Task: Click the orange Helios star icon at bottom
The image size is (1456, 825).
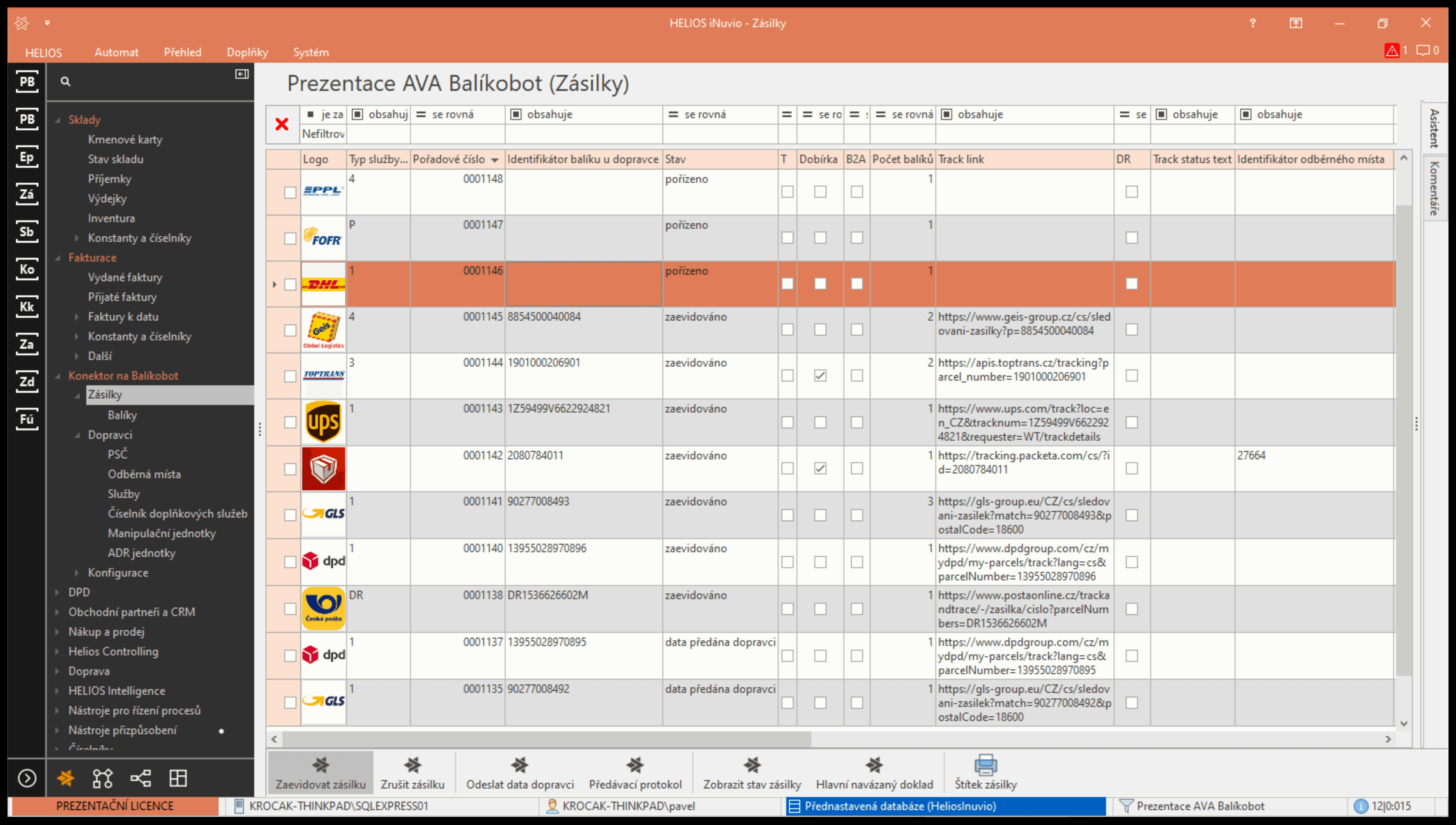Action: pos(66,778)
